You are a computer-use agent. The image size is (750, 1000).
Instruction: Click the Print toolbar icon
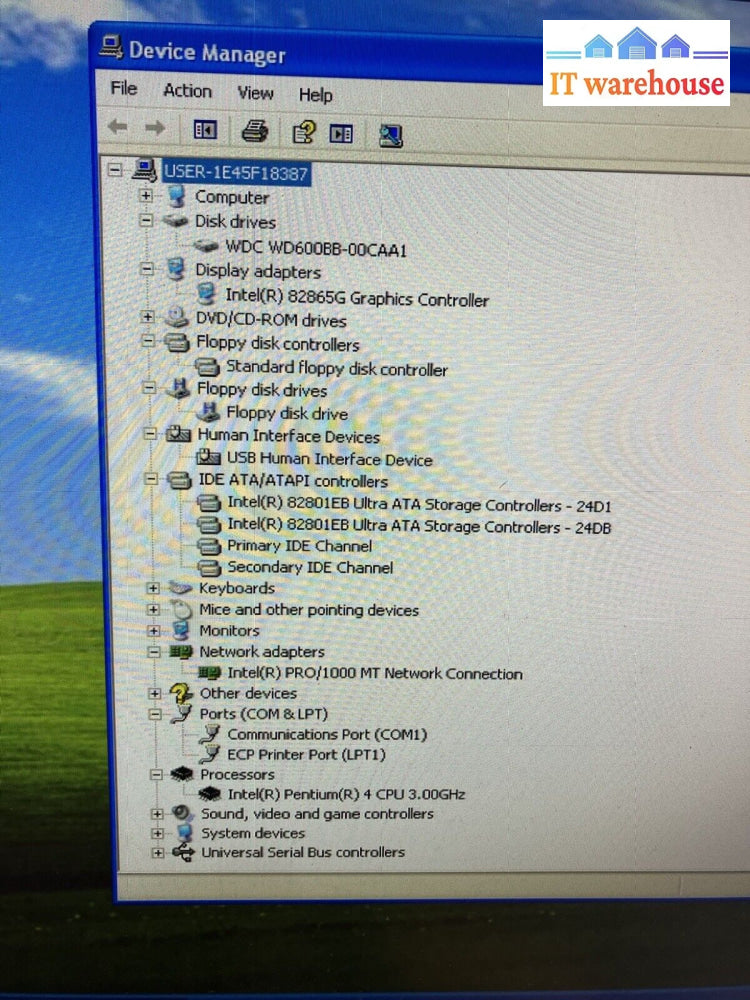click(x=255, y=130)
